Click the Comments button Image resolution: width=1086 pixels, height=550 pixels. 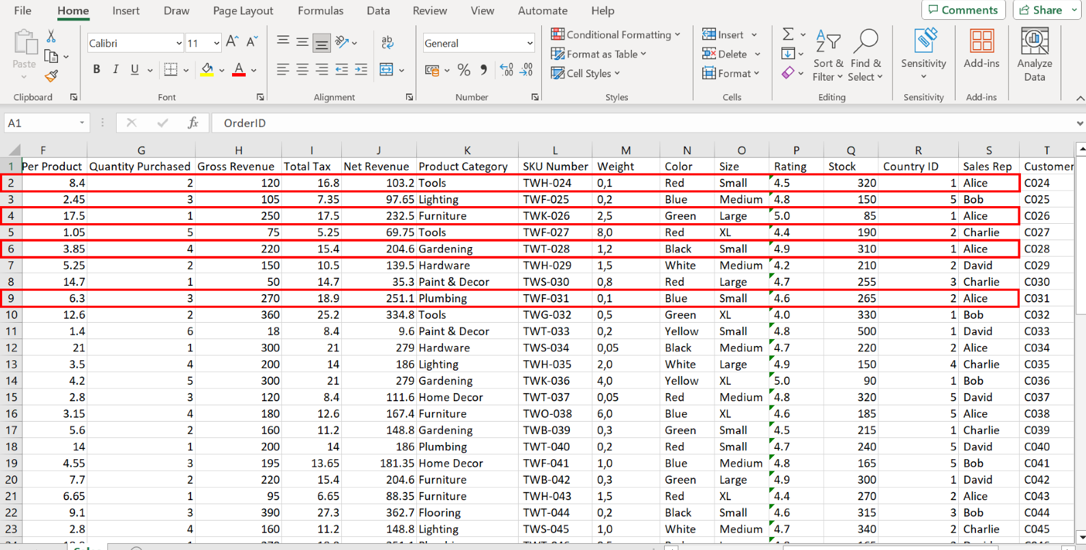963,10
